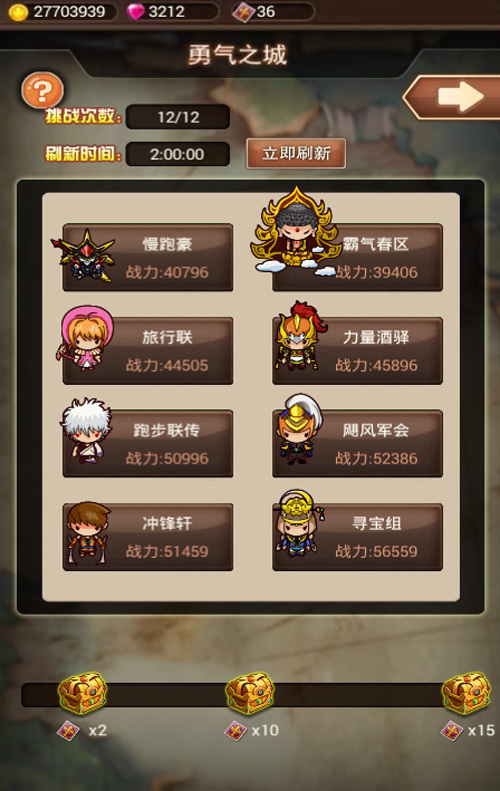Open the orange question mark help icon
Image resolution: width=500 pixels, height=791 pixels.
click(42, 90)
